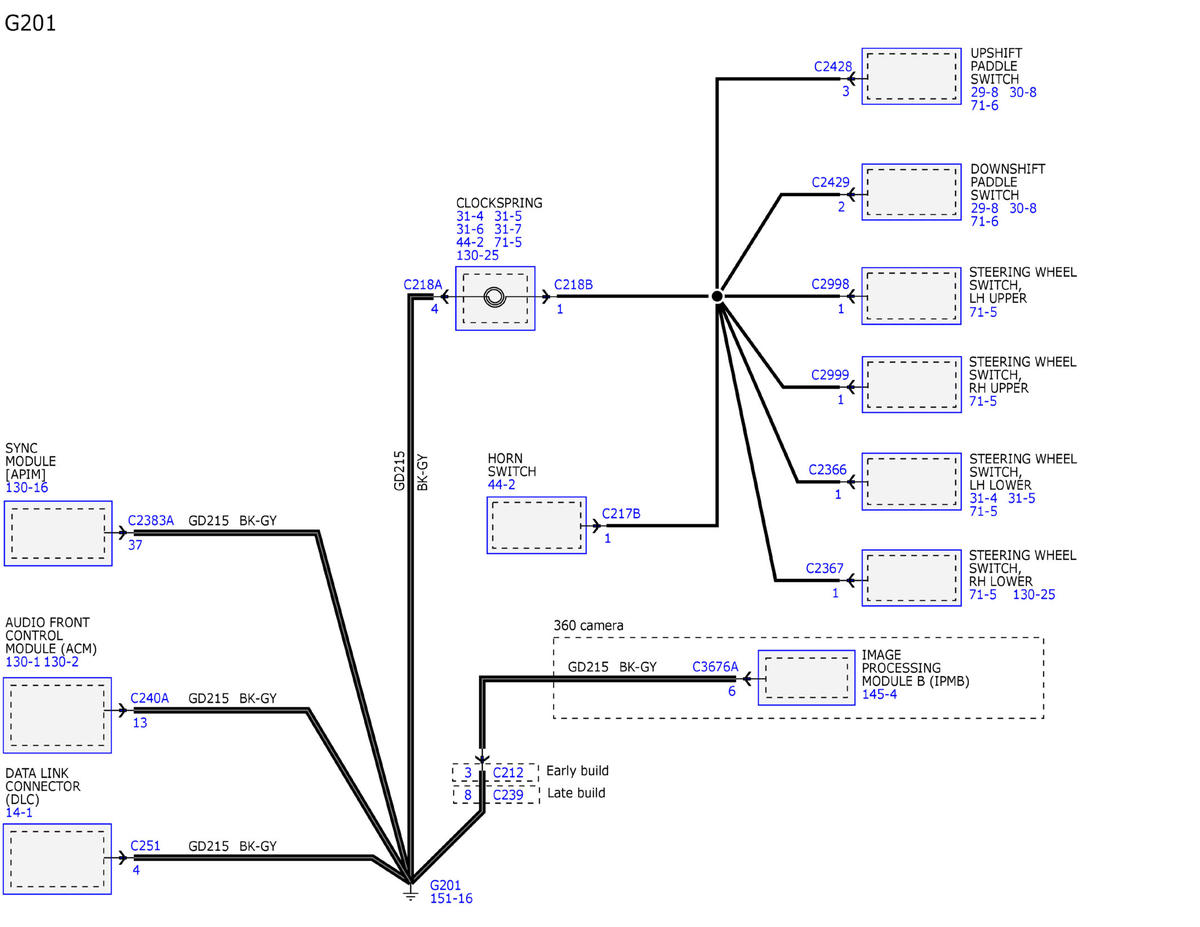
Task: Select the Image Processing Module B box
Action: click(x=806, y=678)
